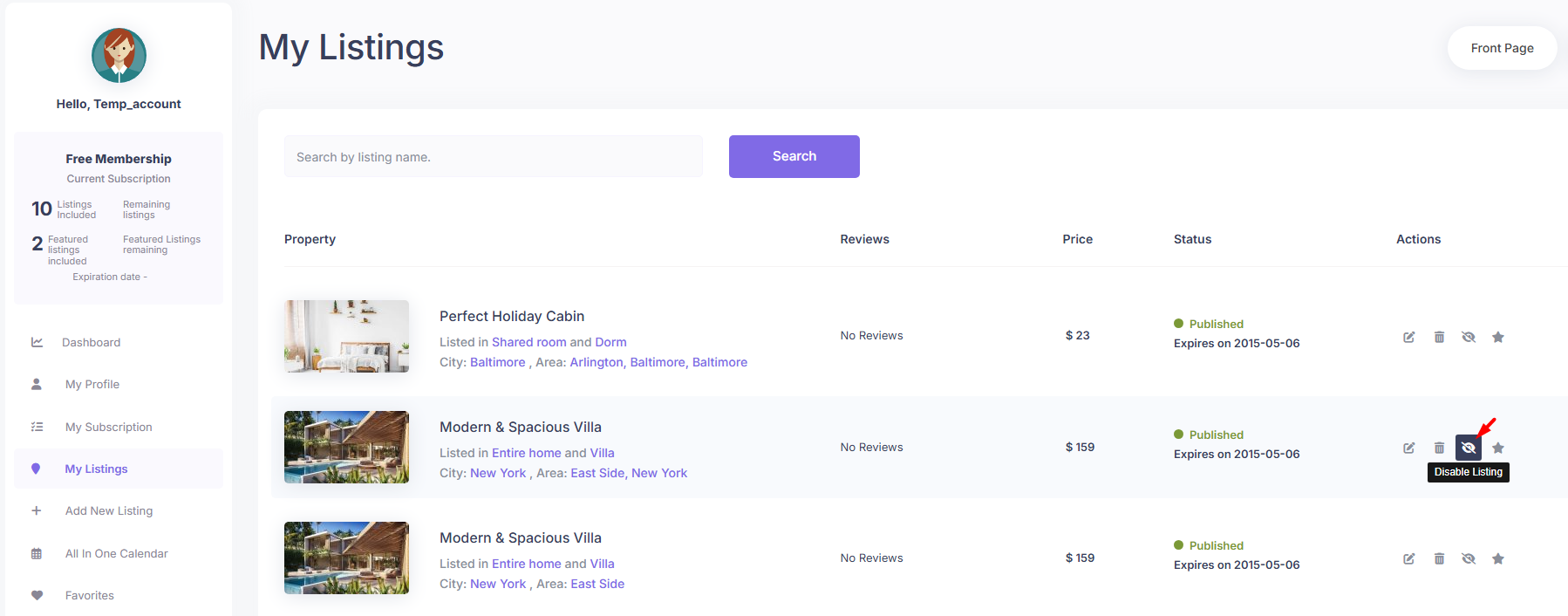Click the Front Page button

tap(1502, 48)
